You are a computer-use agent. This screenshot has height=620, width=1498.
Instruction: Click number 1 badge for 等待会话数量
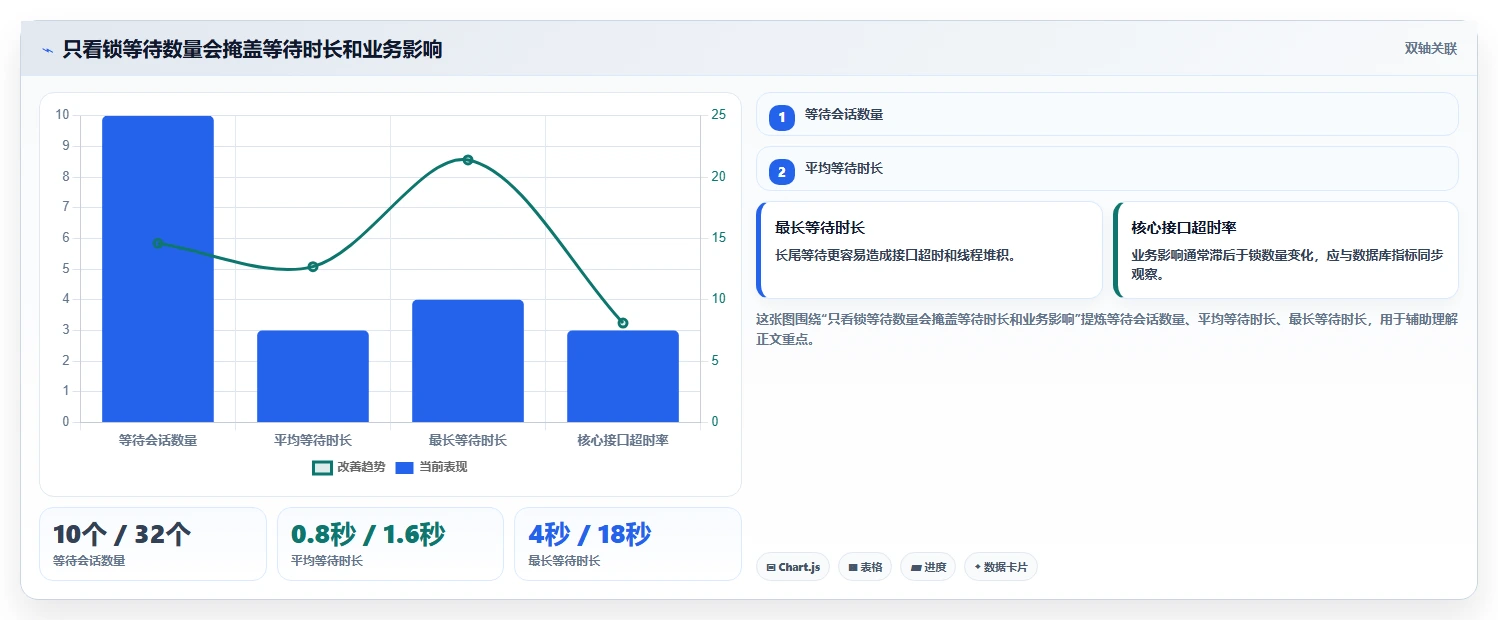click(x=782, y=117)
